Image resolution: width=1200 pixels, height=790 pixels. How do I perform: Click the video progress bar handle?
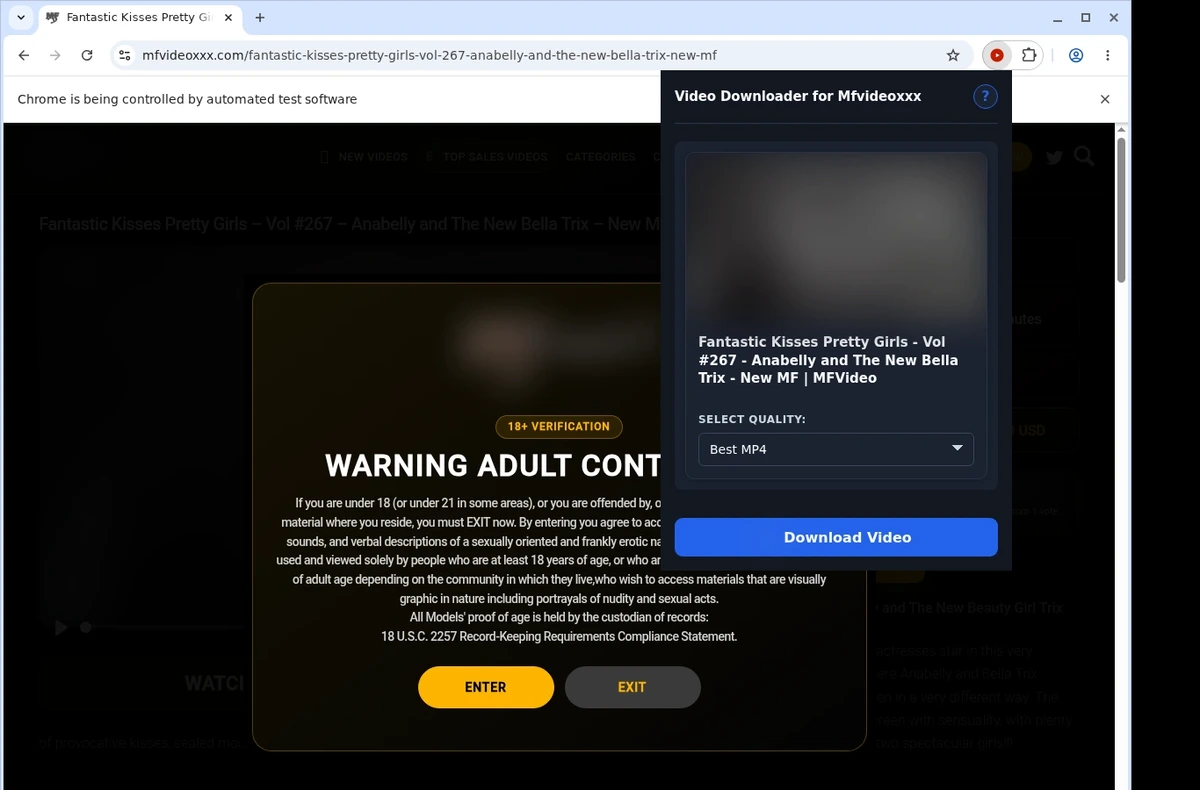coord(86,627)
